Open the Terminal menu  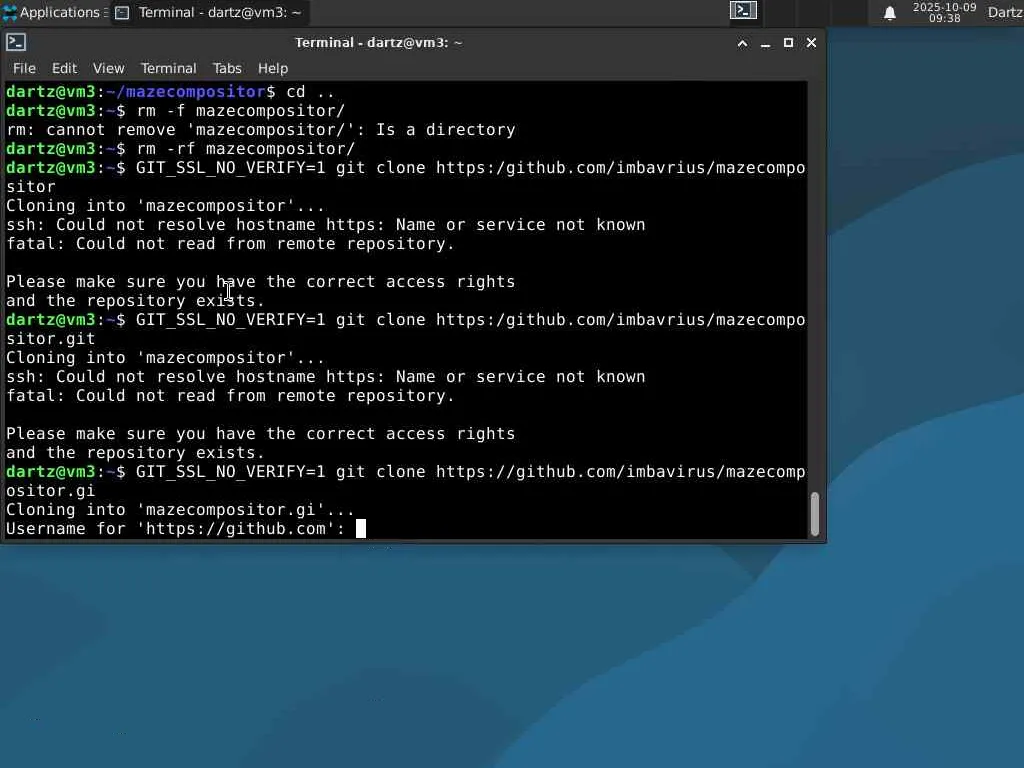pyautogui.click(x=168, y=68)
